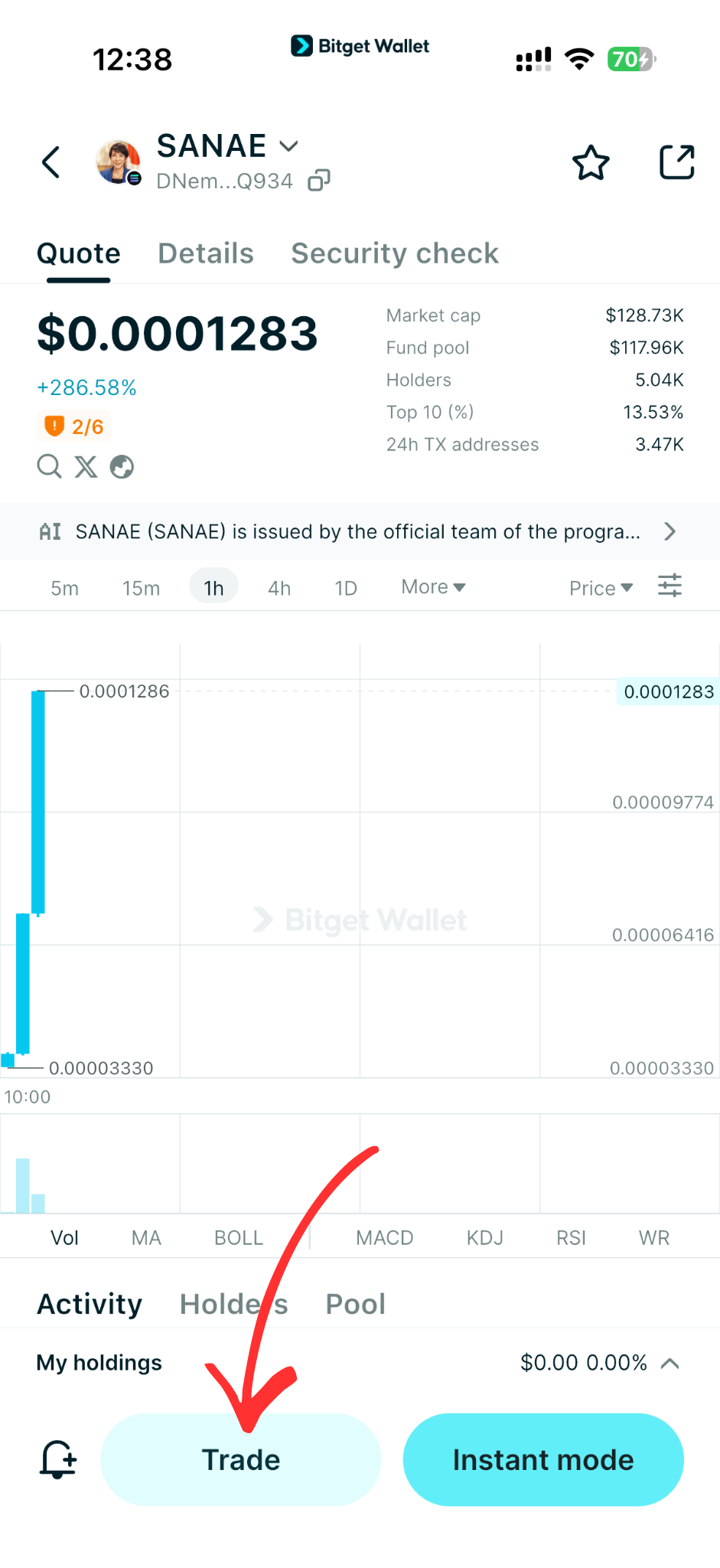Share the SANAE token page
The height and width of the screenshot is (1568, 720).
[676, 162]
